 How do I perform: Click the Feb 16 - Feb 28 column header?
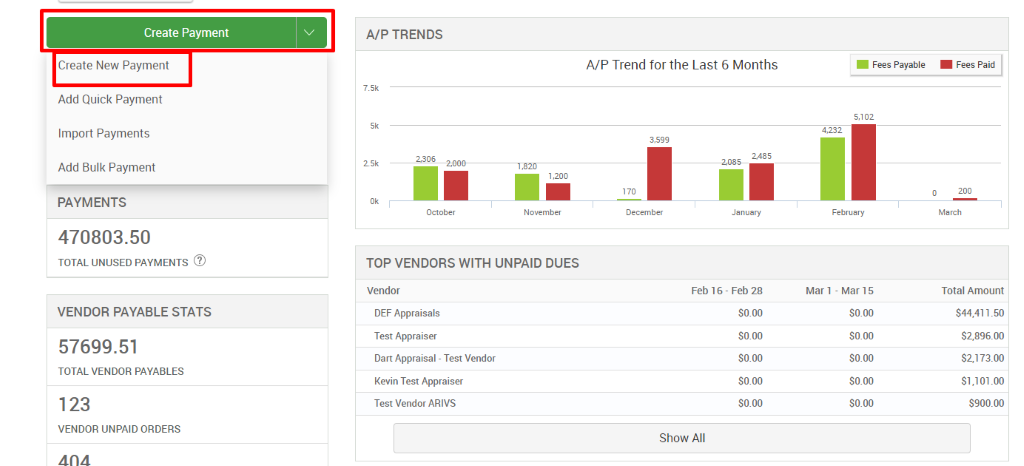(x=727, y=290)
